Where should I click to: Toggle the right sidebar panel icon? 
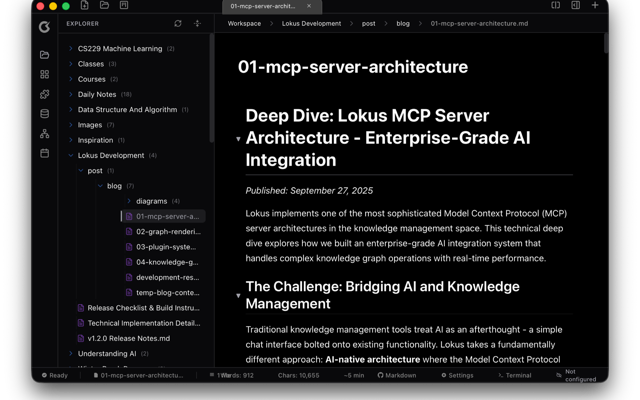coord(576,6)
